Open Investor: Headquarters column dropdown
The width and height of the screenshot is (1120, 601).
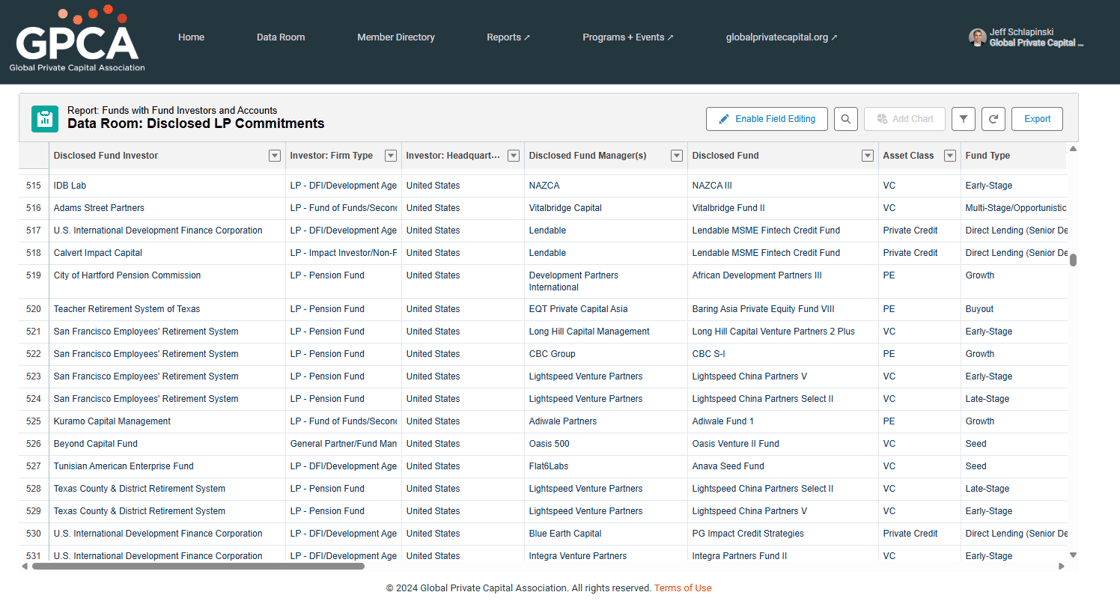click(x=513, y=156)
